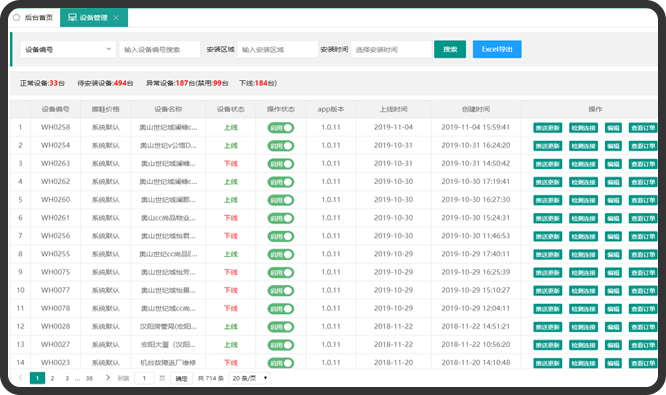Click 查看订单 for device WH0260
Image resolution: width=666 pixels, height=395 pixels.
tap(643, 200)
